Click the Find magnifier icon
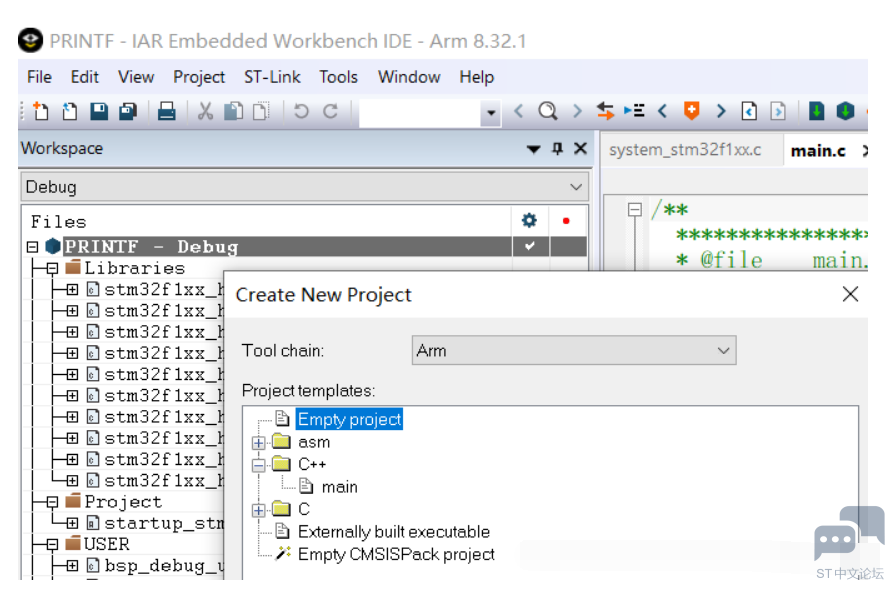893x589 pixels. coord(547,111)
